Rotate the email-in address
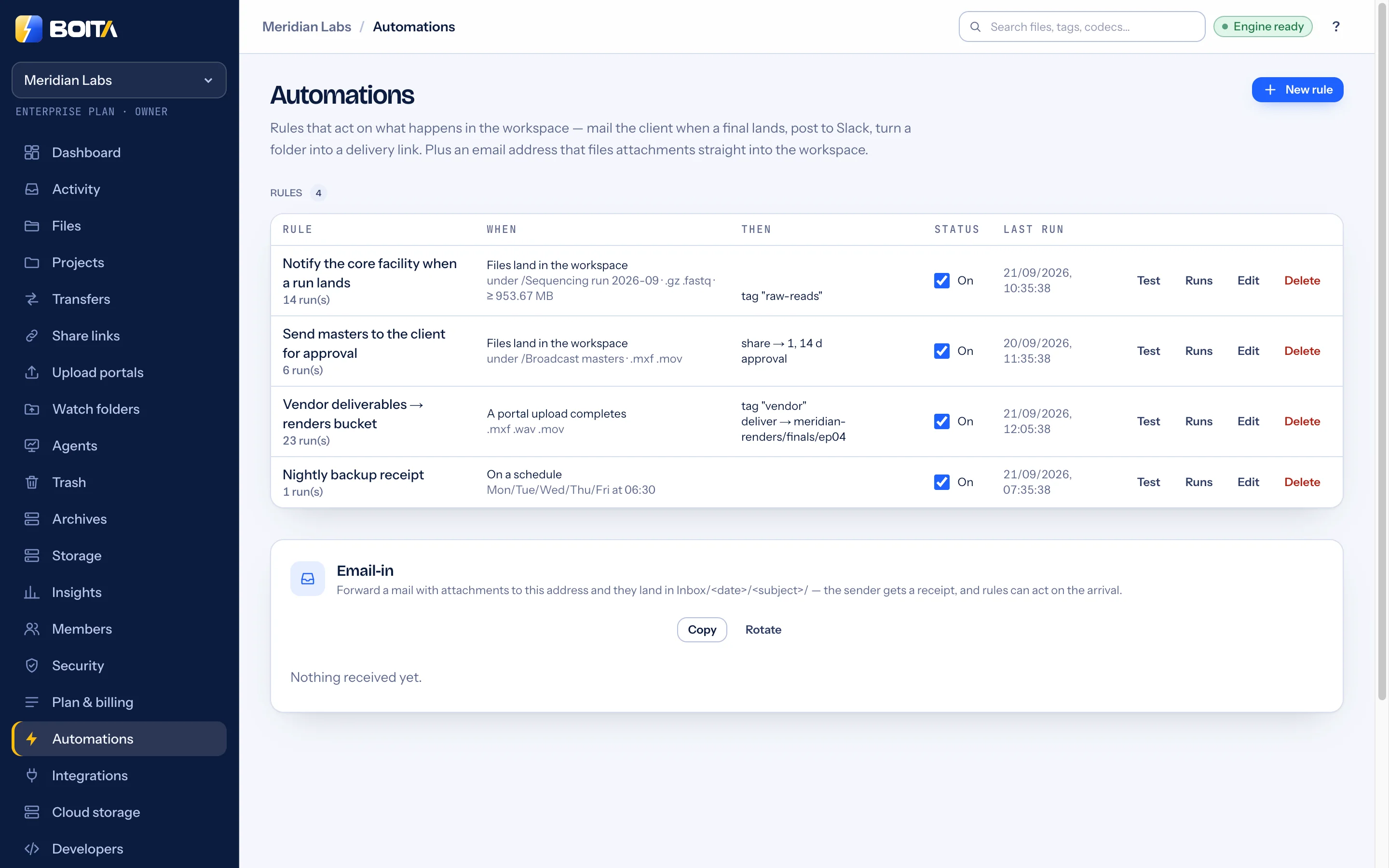The height and width of the screenshot is (868, 1389). (763, 630)
